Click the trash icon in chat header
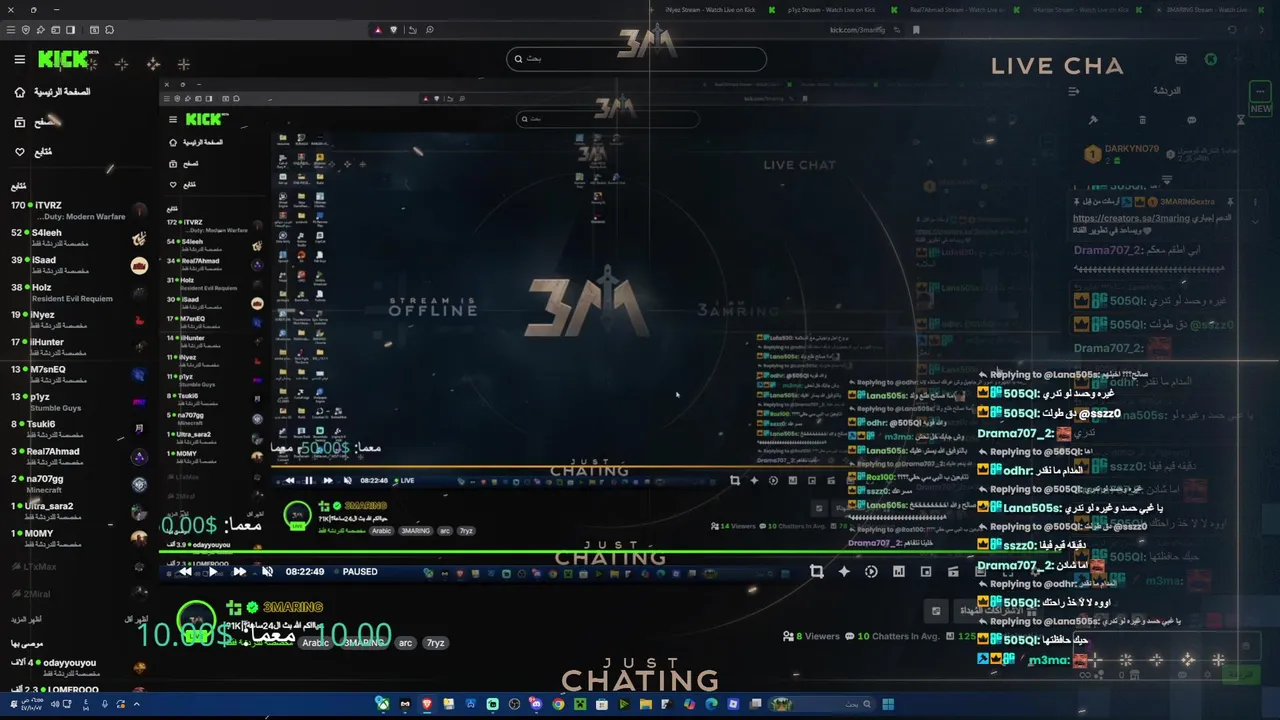This screenshot has width=1280, height=720. click(1142, 120)
